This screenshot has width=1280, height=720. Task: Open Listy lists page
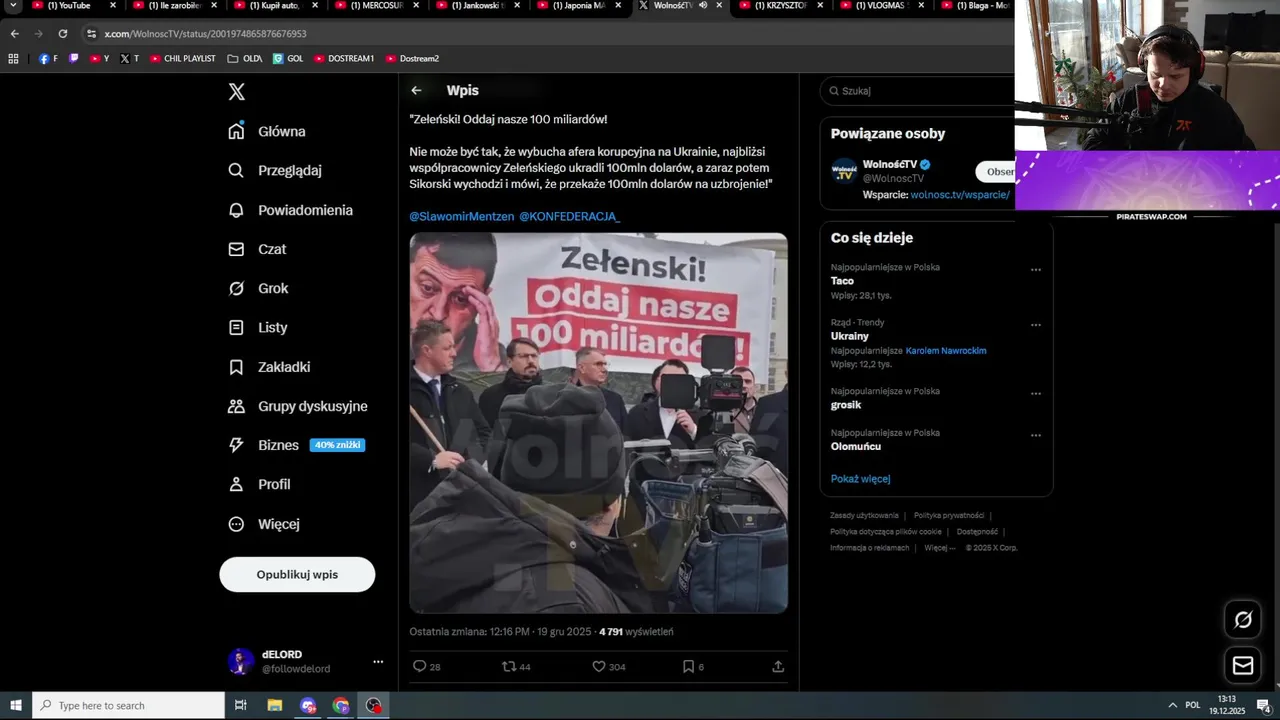[257, 327]
